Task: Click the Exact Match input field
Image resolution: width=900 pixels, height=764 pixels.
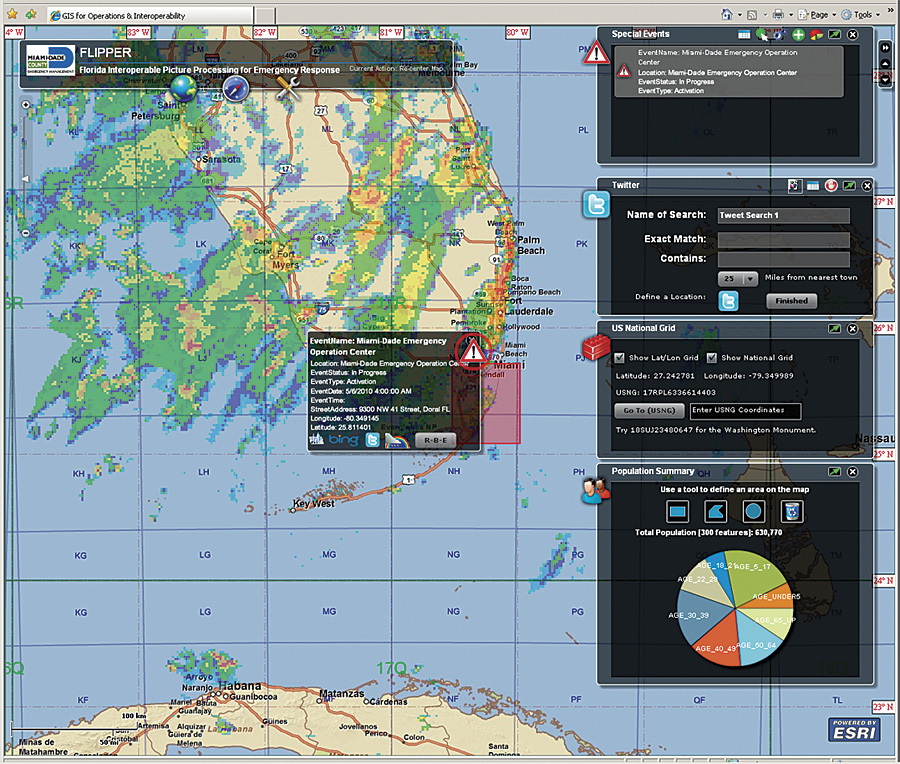Action: pos(783,239)
